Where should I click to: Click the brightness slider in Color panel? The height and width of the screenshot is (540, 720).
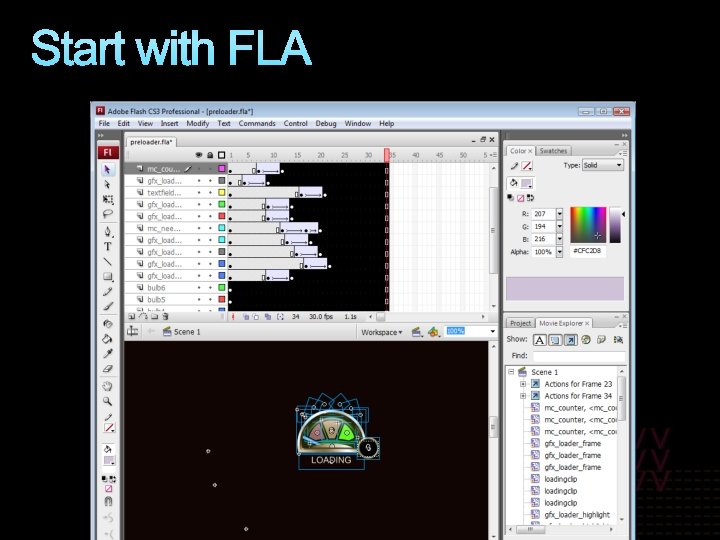click(615, 225)
